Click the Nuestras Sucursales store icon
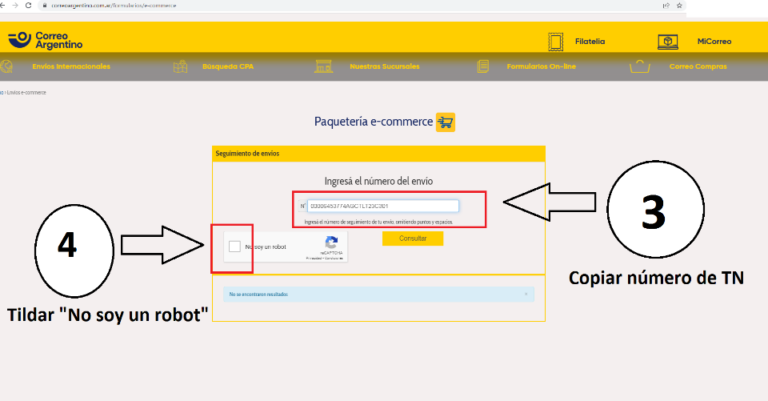This screenshot has height=401, width=768. 323,66
